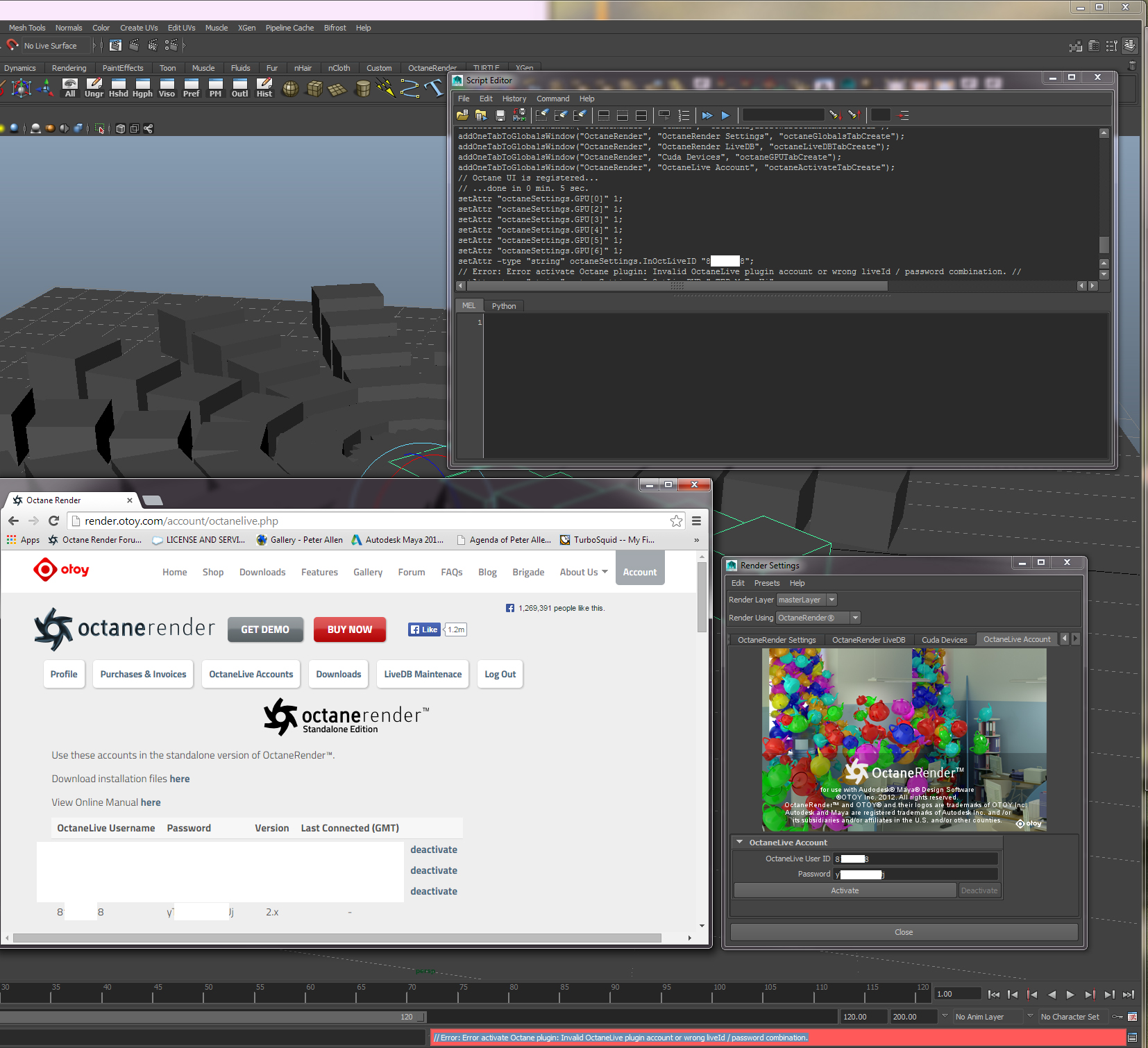Viewport: 1148px width, 1048px height.
Task: Open the No Character Set dropdown arrow
Action: [1030, 1016]
